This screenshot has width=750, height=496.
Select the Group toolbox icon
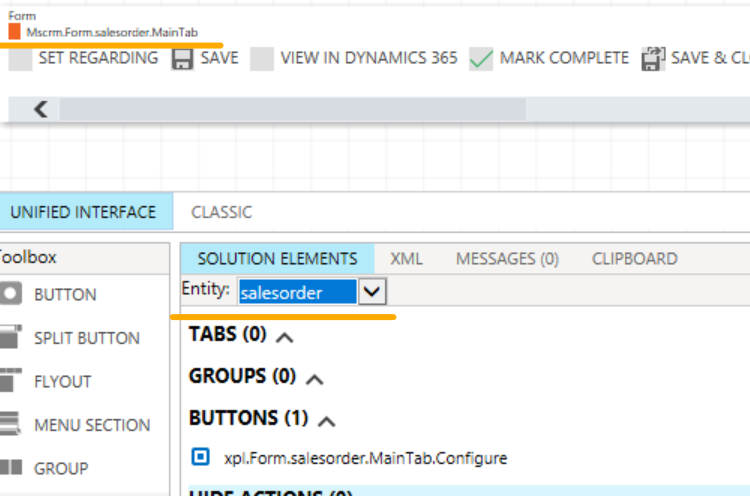click(11, 467)
